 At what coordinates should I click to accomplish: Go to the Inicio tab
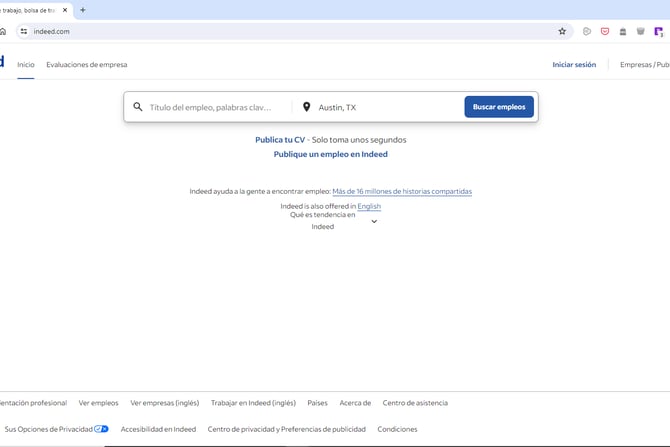[x=26, y=65]
